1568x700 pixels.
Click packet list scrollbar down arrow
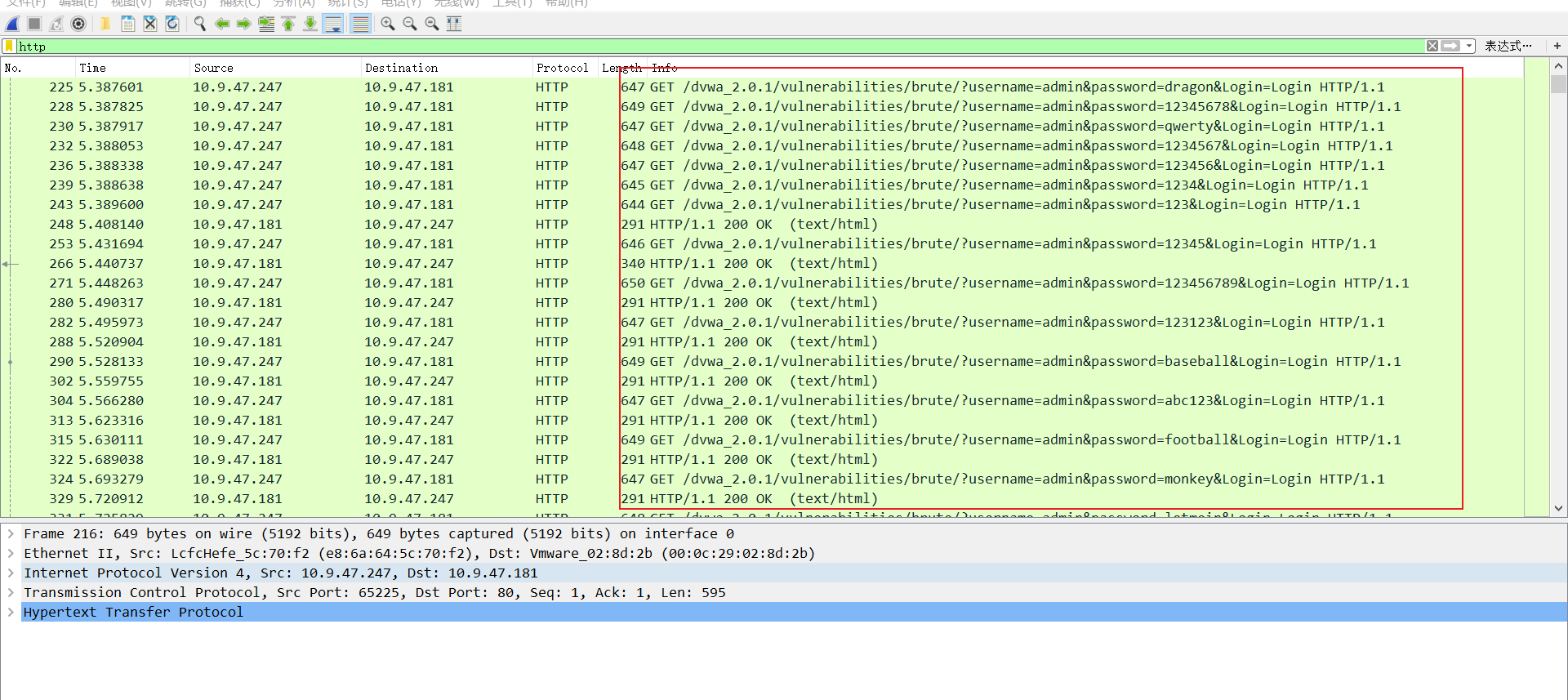click(x=1558, y=508)
